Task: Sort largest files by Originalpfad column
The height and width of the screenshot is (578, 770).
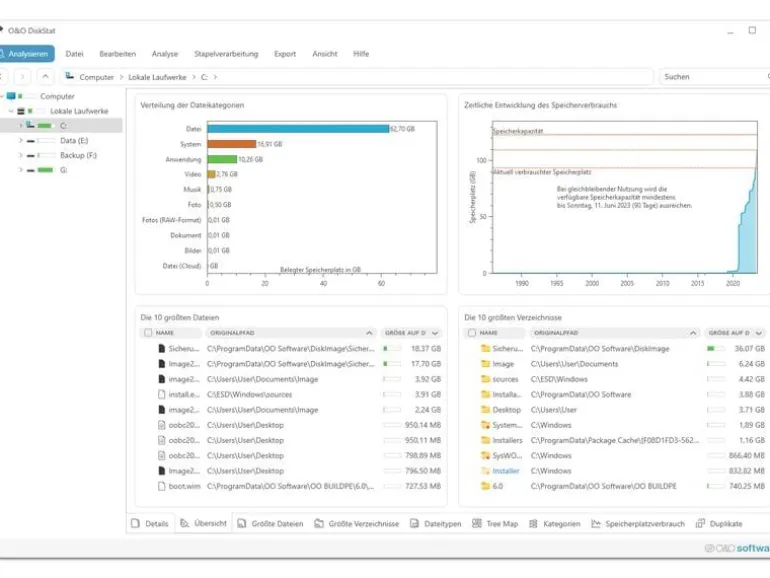Action: coord(291,333)
